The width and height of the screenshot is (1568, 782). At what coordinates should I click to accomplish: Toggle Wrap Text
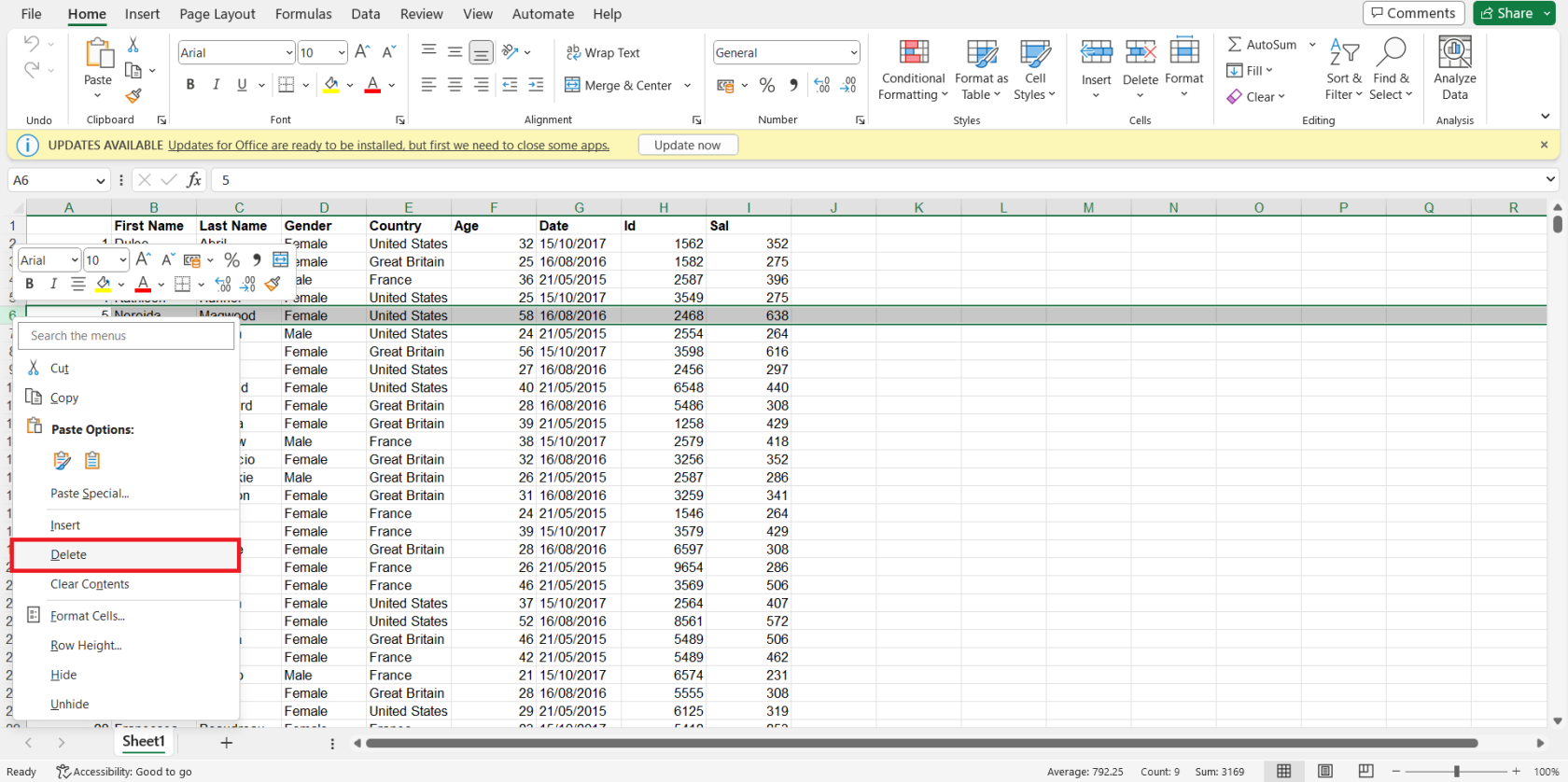click(x=603, y=52)
